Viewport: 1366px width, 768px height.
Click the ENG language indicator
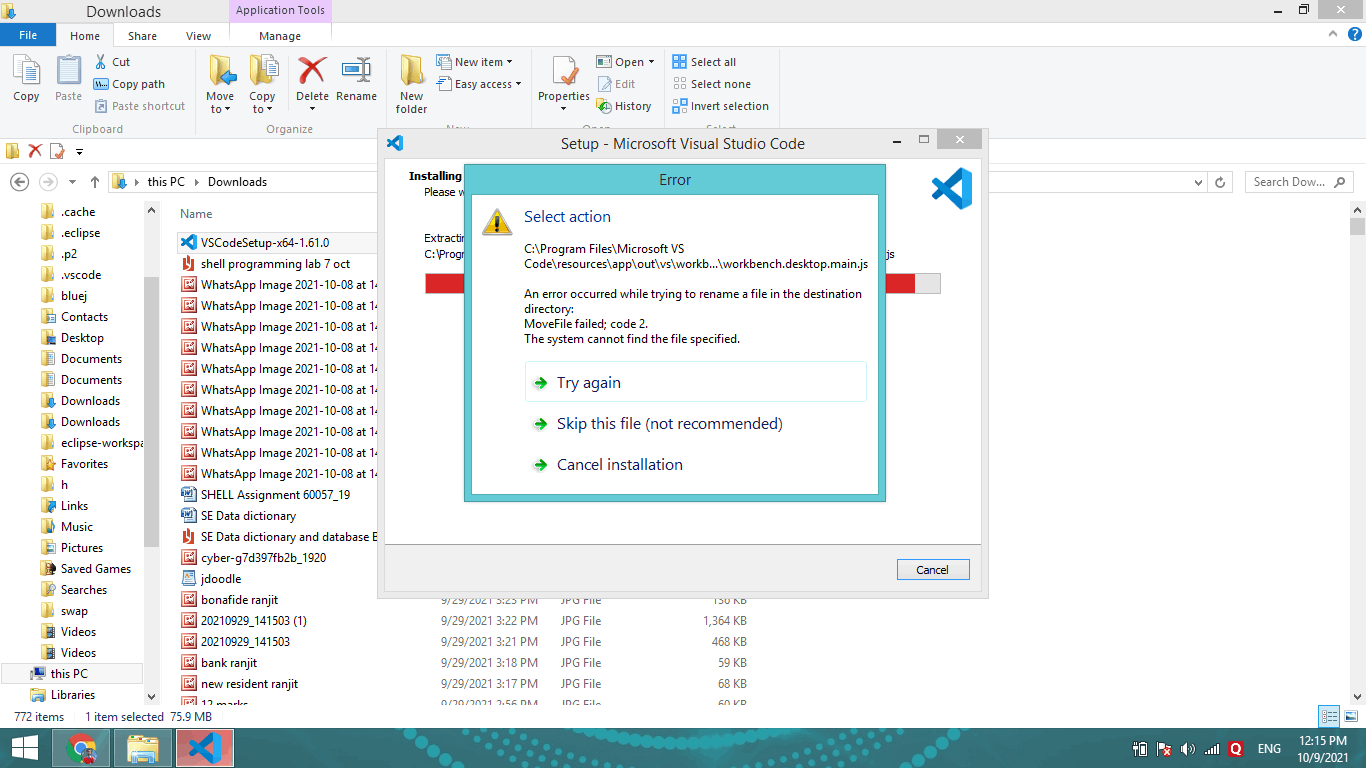pyautogui.click(x=1269, y=749)
